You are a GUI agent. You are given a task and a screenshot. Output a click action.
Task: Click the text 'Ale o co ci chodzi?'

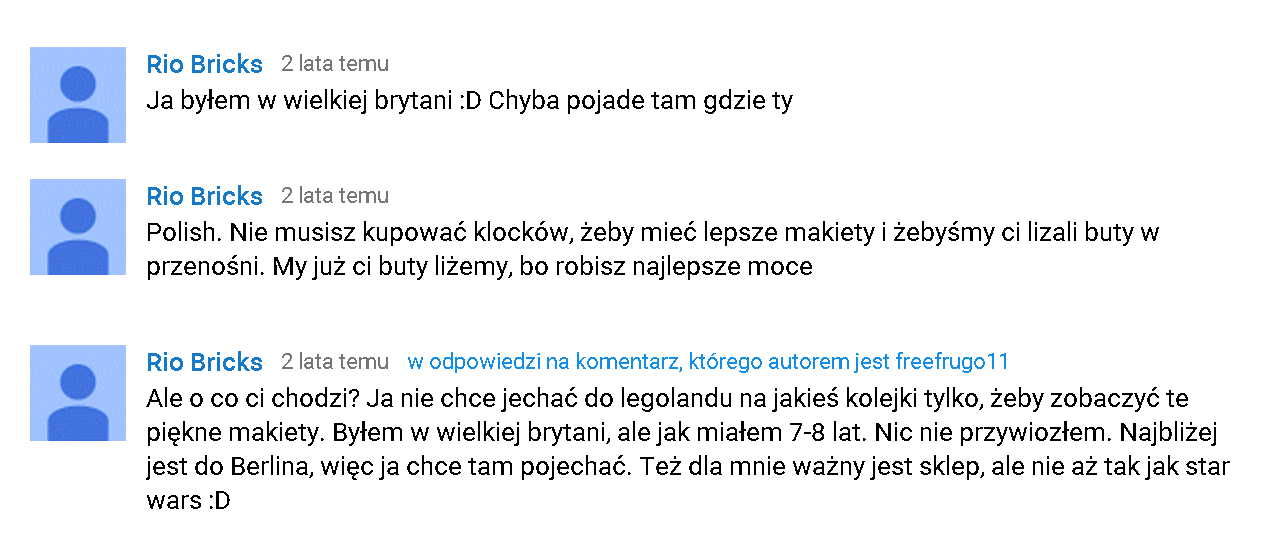point(253,399)
